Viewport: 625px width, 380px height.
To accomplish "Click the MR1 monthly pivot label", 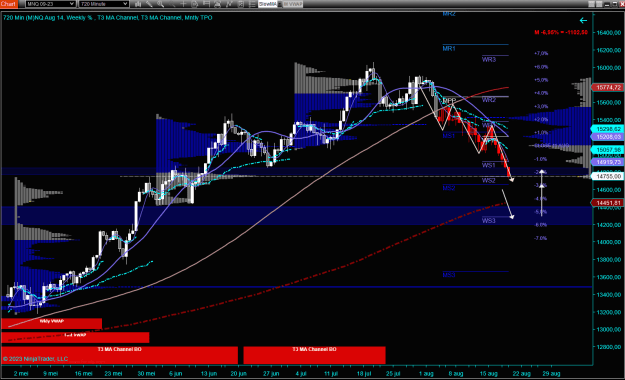I will pos(449,49).
